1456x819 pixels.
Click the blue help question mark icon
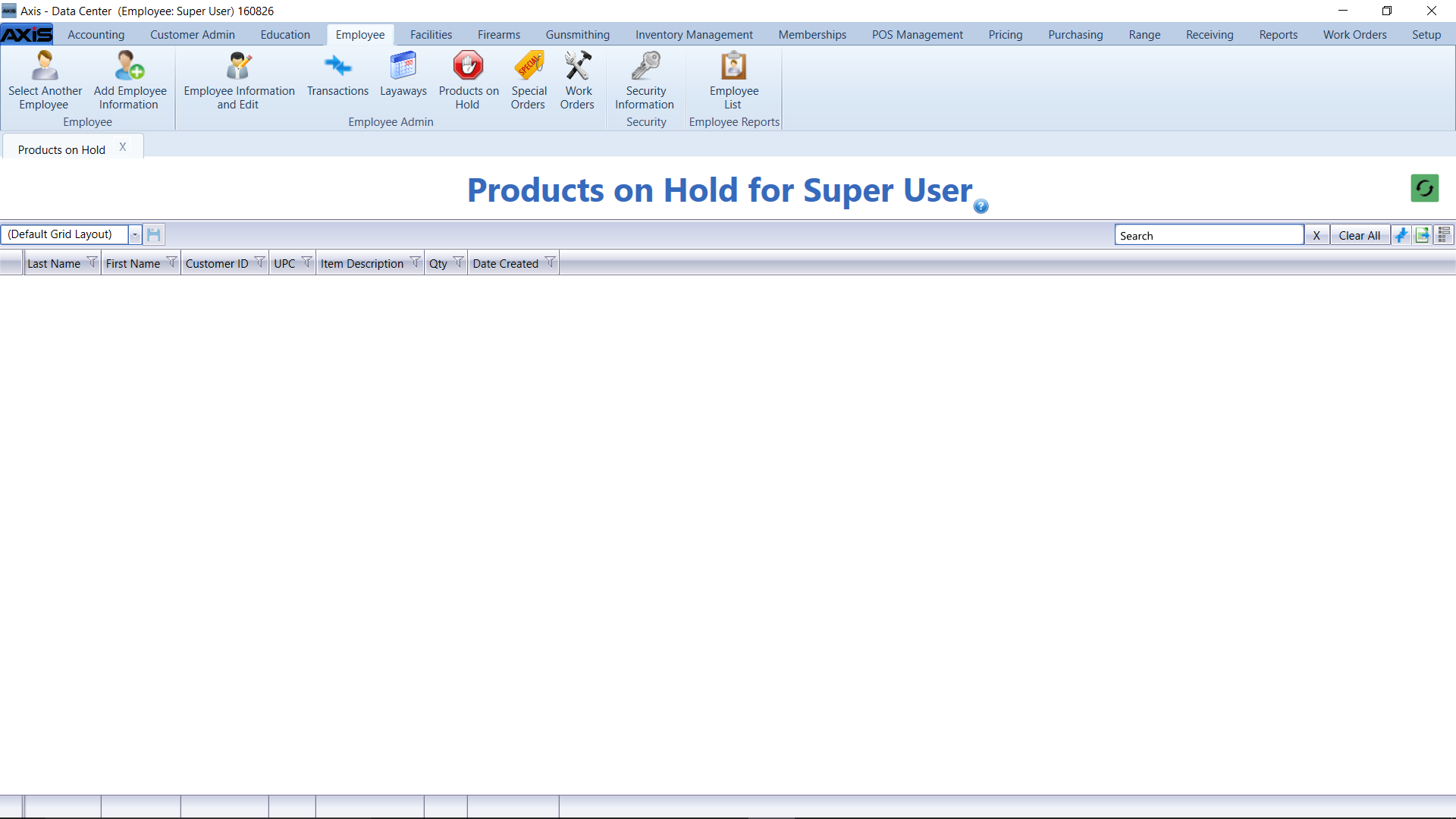tap(981, 206)
